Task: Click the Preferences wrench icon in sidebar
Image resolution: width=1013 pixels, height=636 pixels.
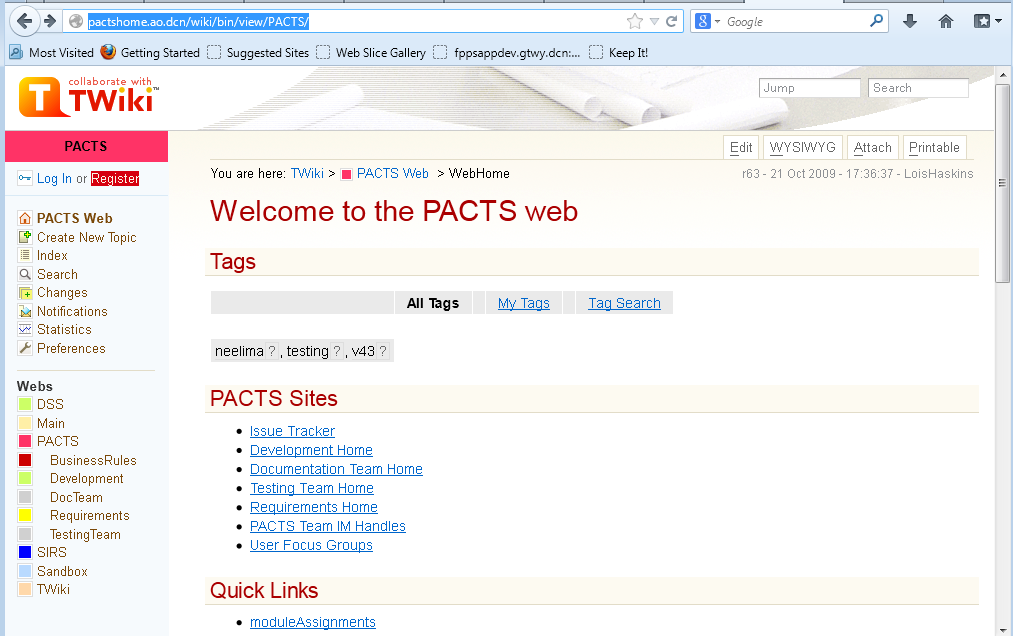Action: [26, 348]
